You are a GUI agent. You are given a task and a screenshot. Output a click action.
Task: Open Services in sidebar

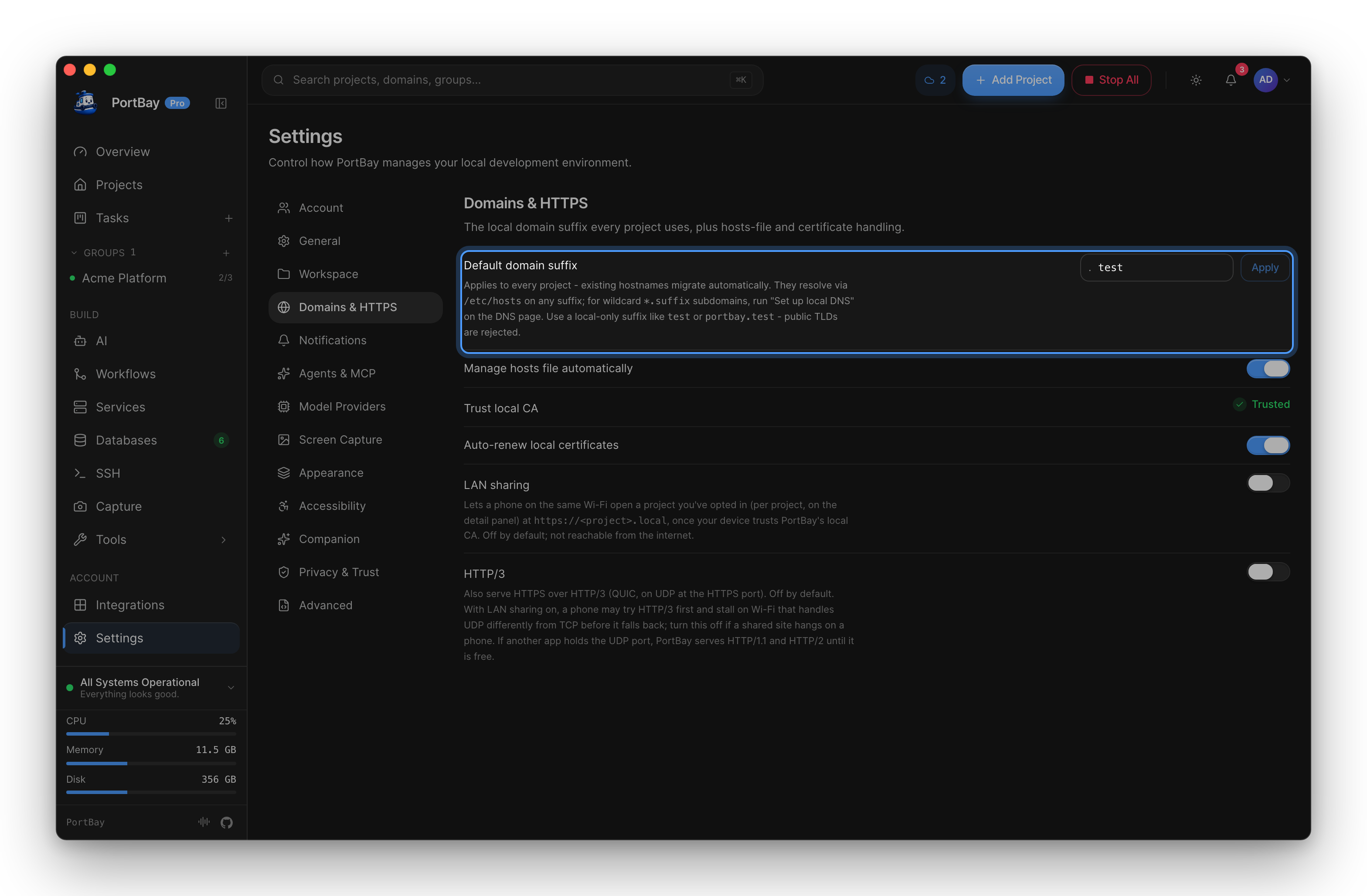click(x=151, y=407)
